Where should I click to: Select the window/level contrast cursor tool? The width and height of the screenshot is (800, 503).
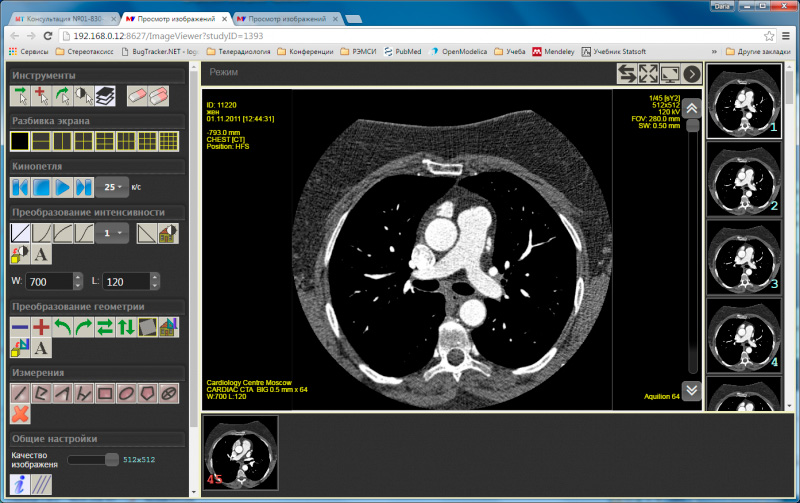pyautogui.click(x=84, y=96)
